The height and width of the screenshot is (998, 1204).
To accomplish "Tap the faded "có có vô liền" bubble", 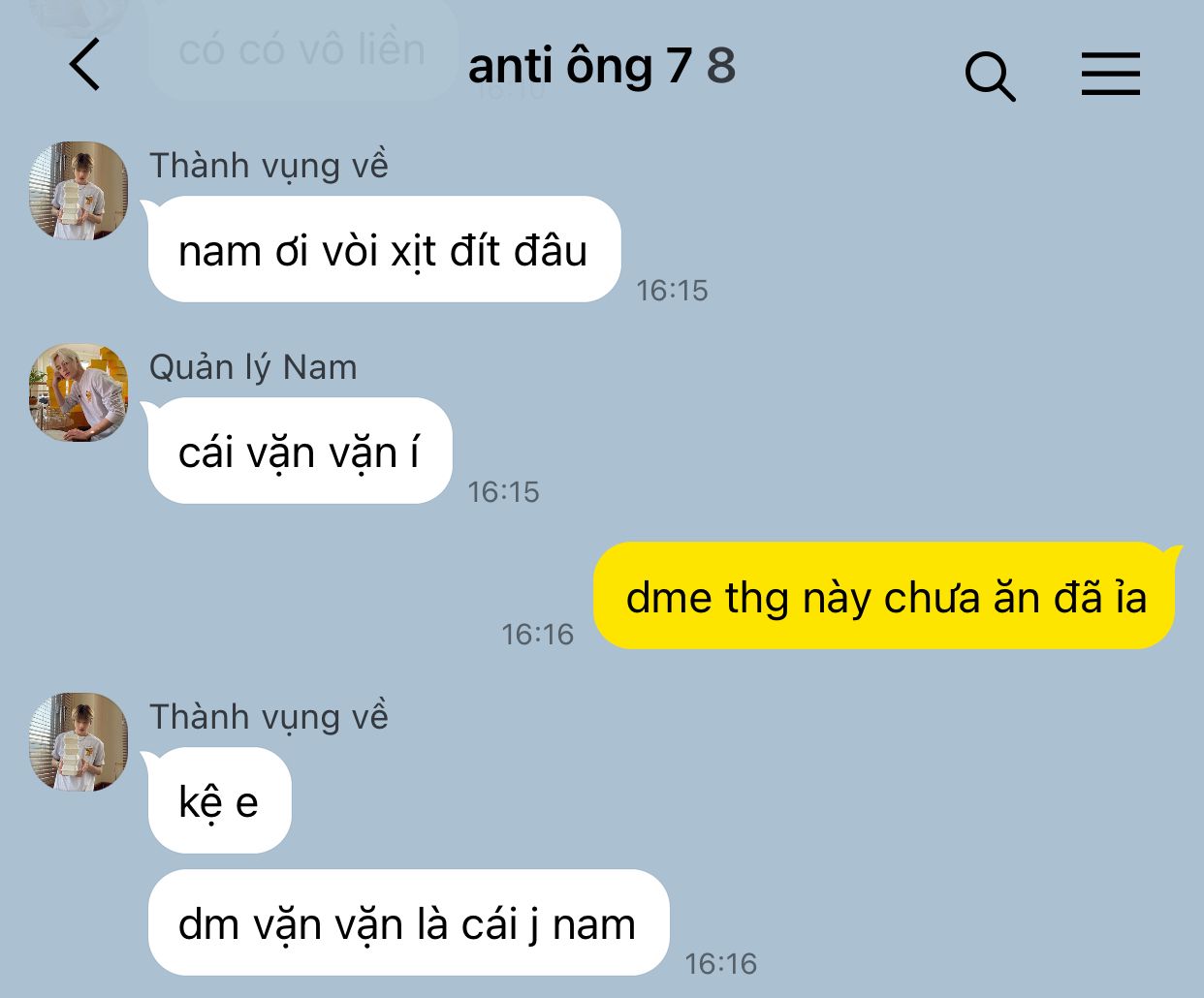I will click(301, 49).
